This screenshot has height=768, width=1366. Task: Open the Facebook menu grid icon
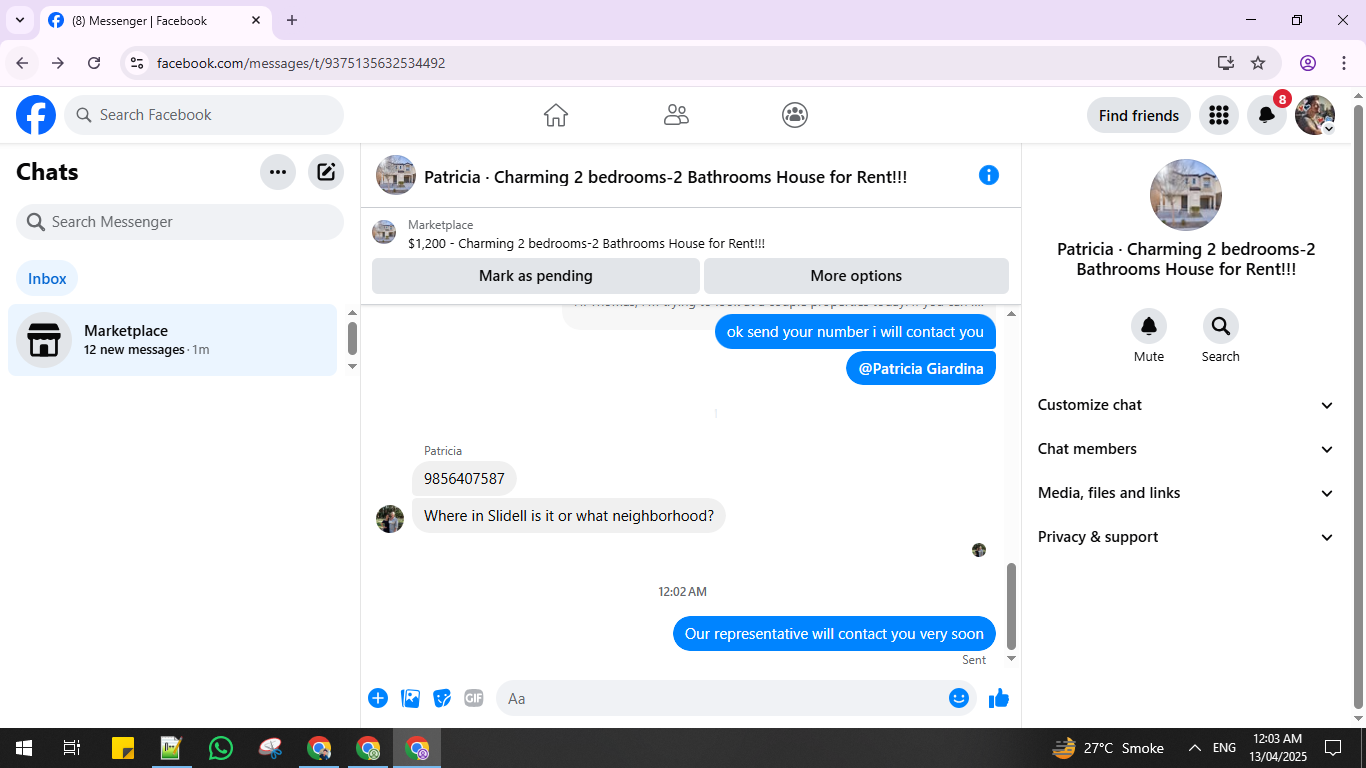pos(1219,115)
